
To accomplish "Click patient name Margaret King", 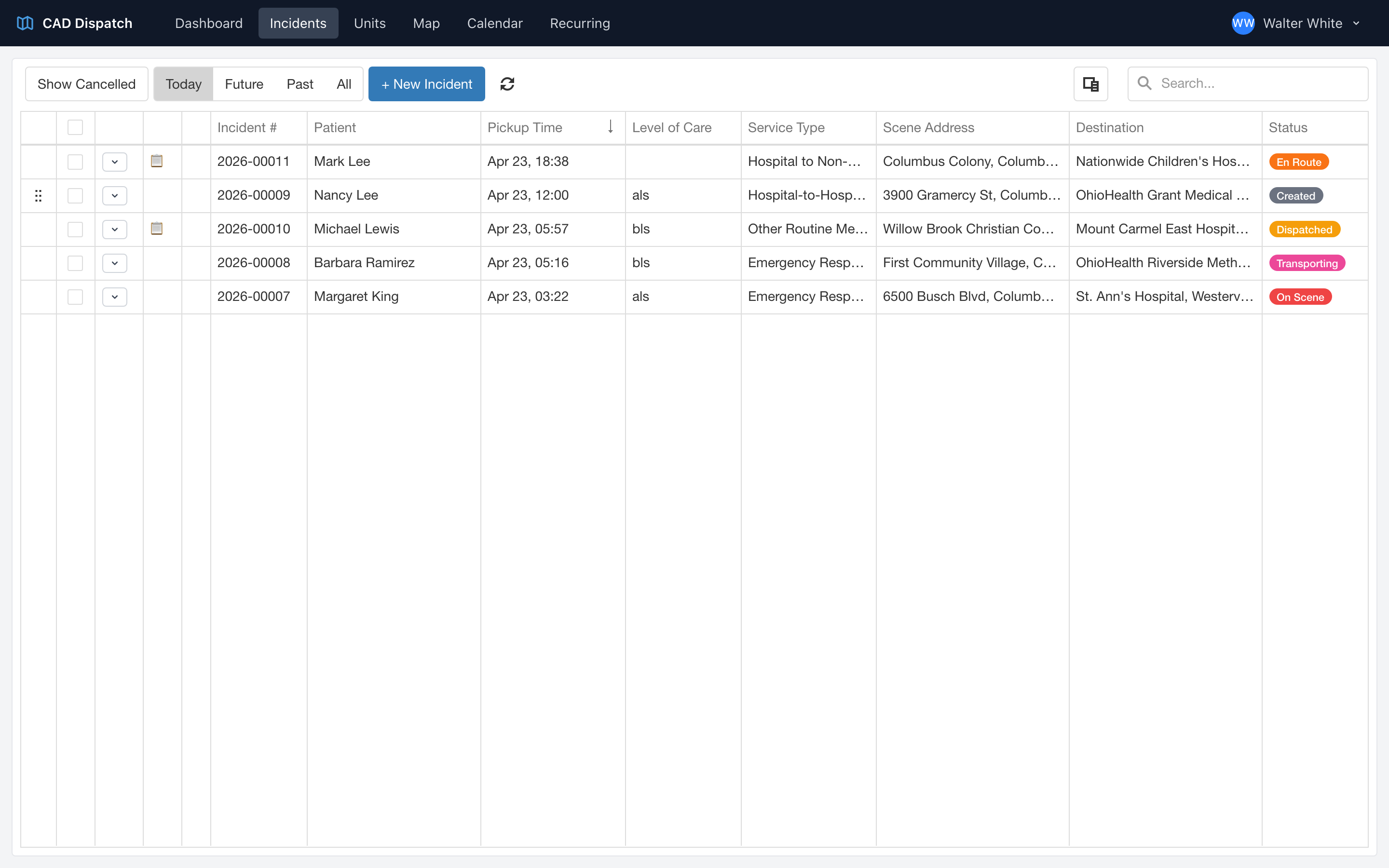I will 356,296.
